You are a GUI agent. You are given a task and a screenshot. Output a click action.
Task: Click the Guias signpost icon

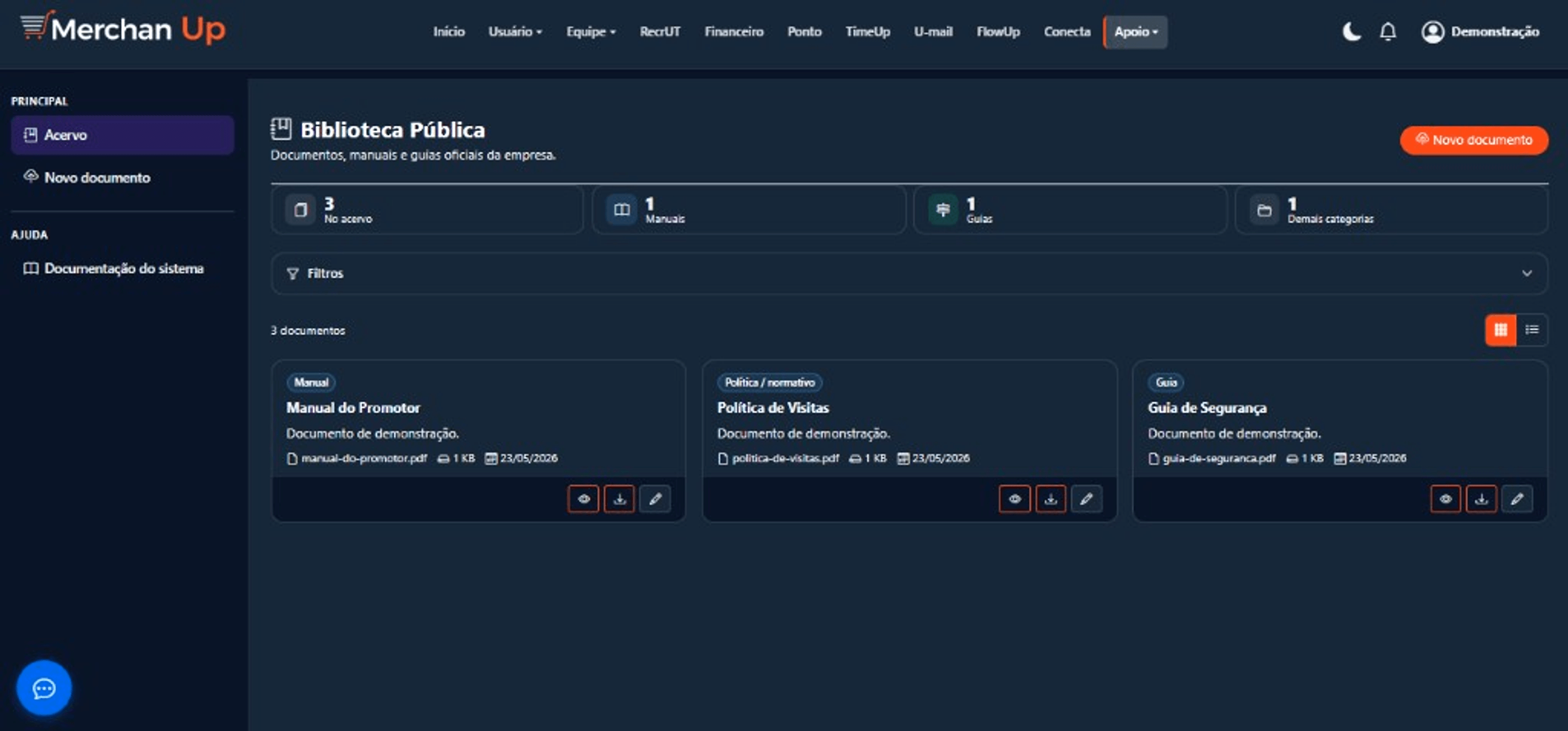pyautogui.click(x=943, y=210)
